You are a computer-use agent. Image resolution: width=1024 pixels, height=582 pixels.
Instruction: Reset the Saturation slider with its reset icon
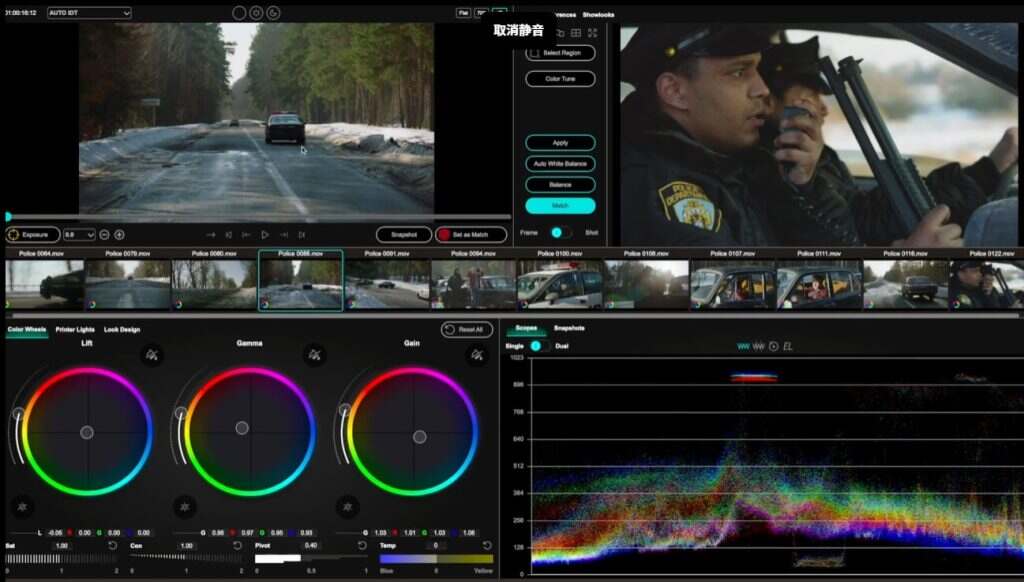click(113, 546)
